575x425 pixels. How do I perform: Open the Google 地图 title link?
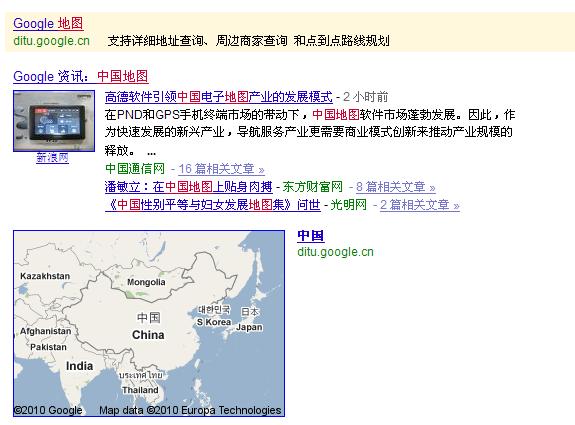(x=48, y=23)
